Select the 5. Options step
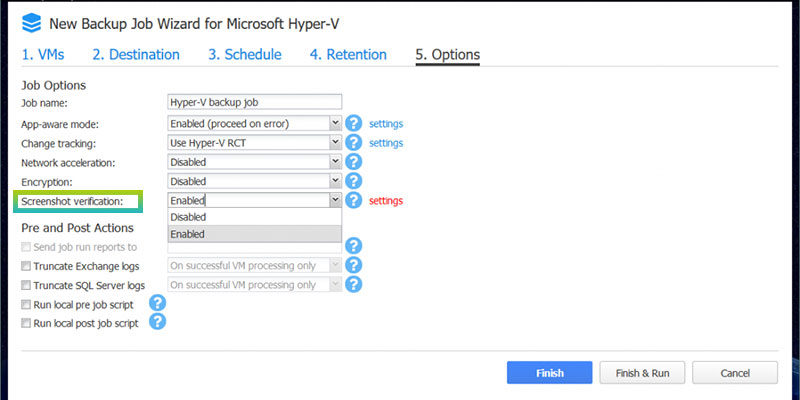Screen dimensions: 800x400 click(447, 55)
